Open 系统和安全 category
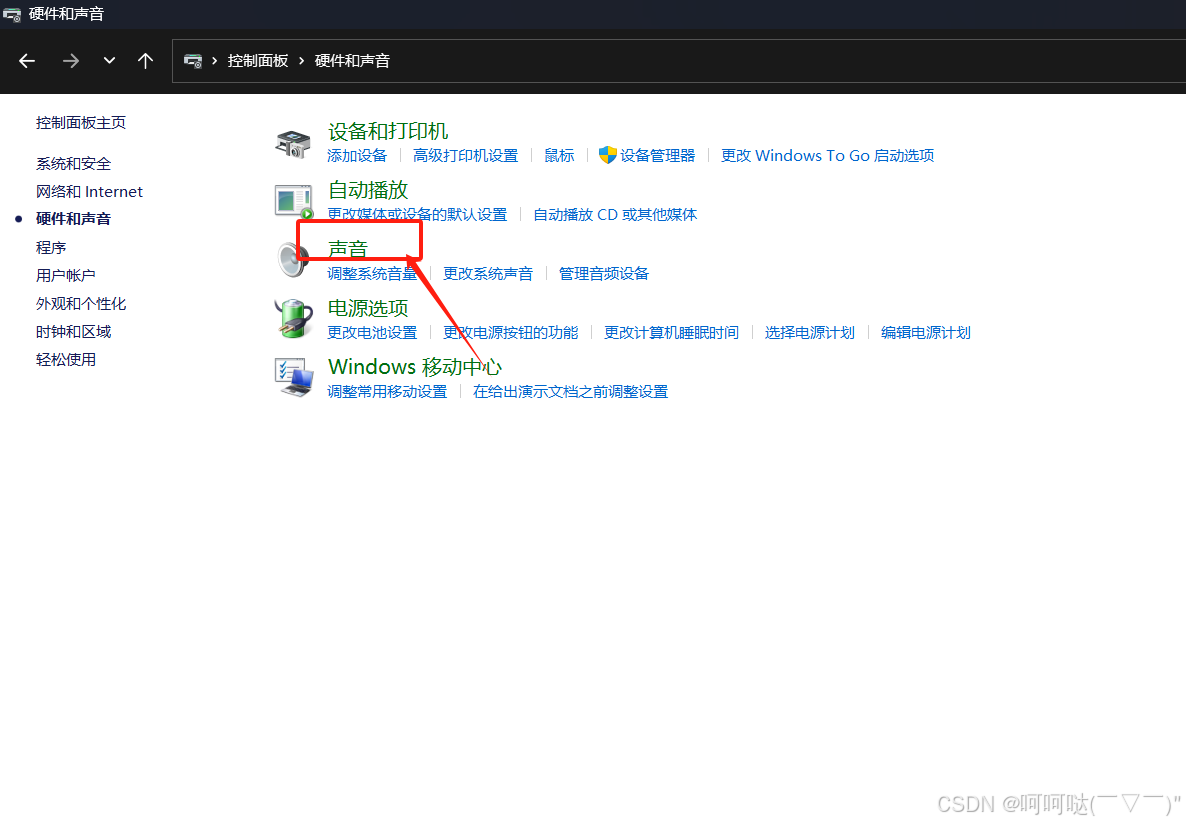The height and width of the screenshot is (824, 1186). [73, 163]
